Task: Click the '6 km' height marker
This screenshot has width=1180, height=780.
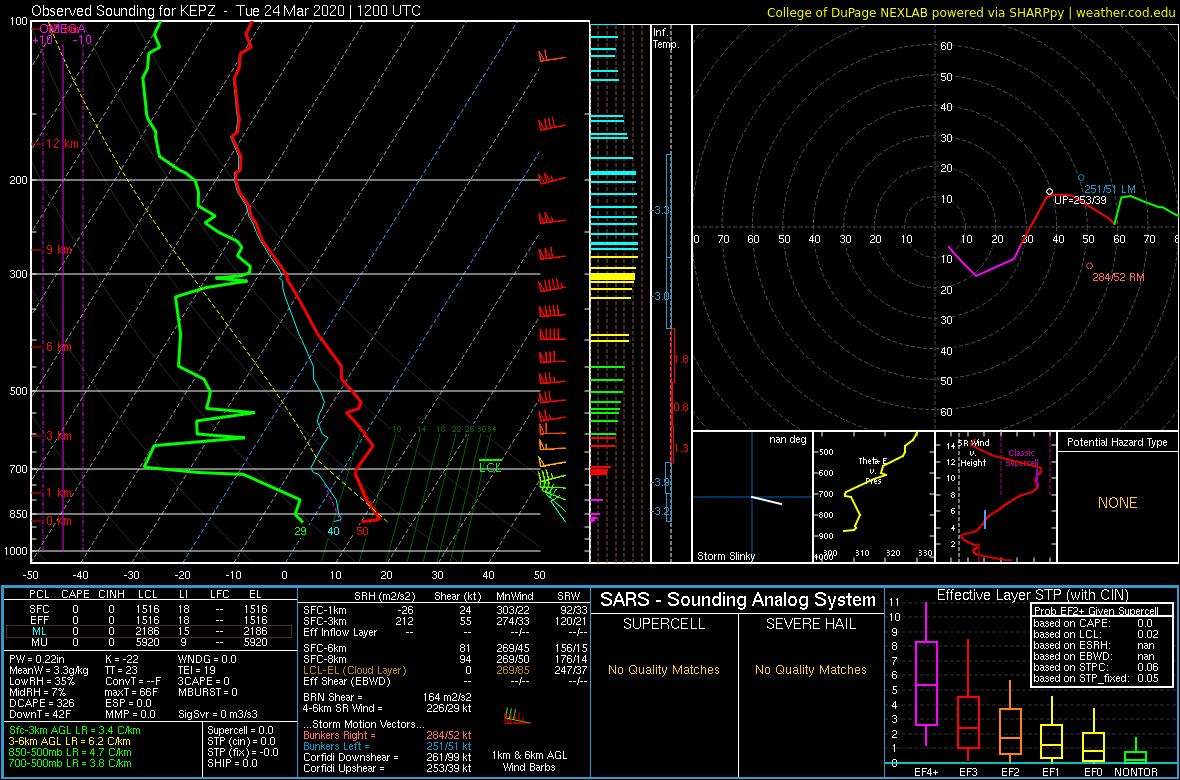Action: tap(59, 347)
